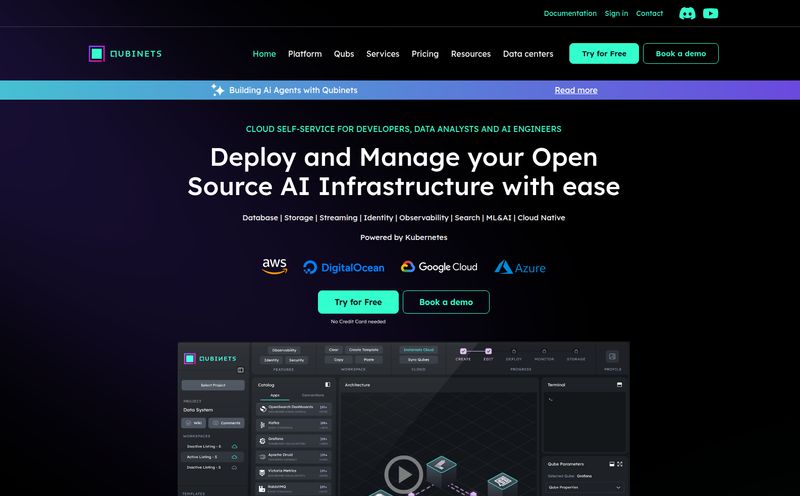Follow the Read more banner link
This screenshot has height=496, width=800.
576,90
